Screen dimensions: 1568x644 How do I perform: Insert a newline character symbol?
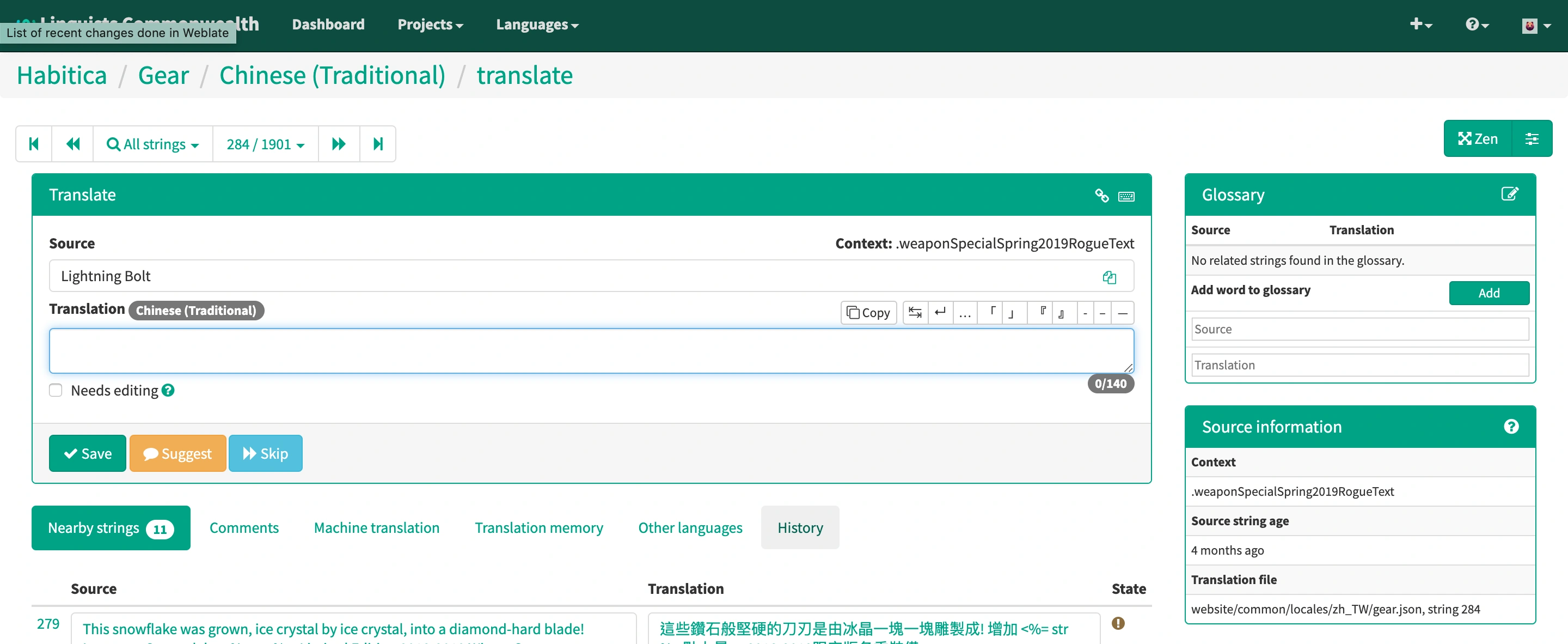coord(940,313)
